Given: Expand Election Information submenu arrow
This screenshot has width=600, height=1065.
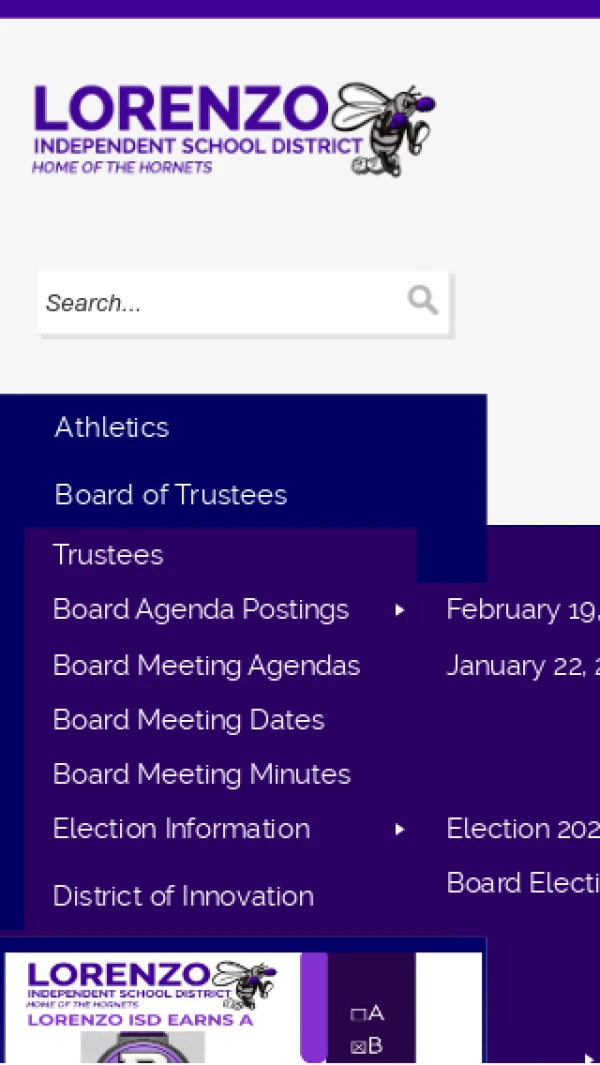Looking at the screenshot, I should point(400,829).
